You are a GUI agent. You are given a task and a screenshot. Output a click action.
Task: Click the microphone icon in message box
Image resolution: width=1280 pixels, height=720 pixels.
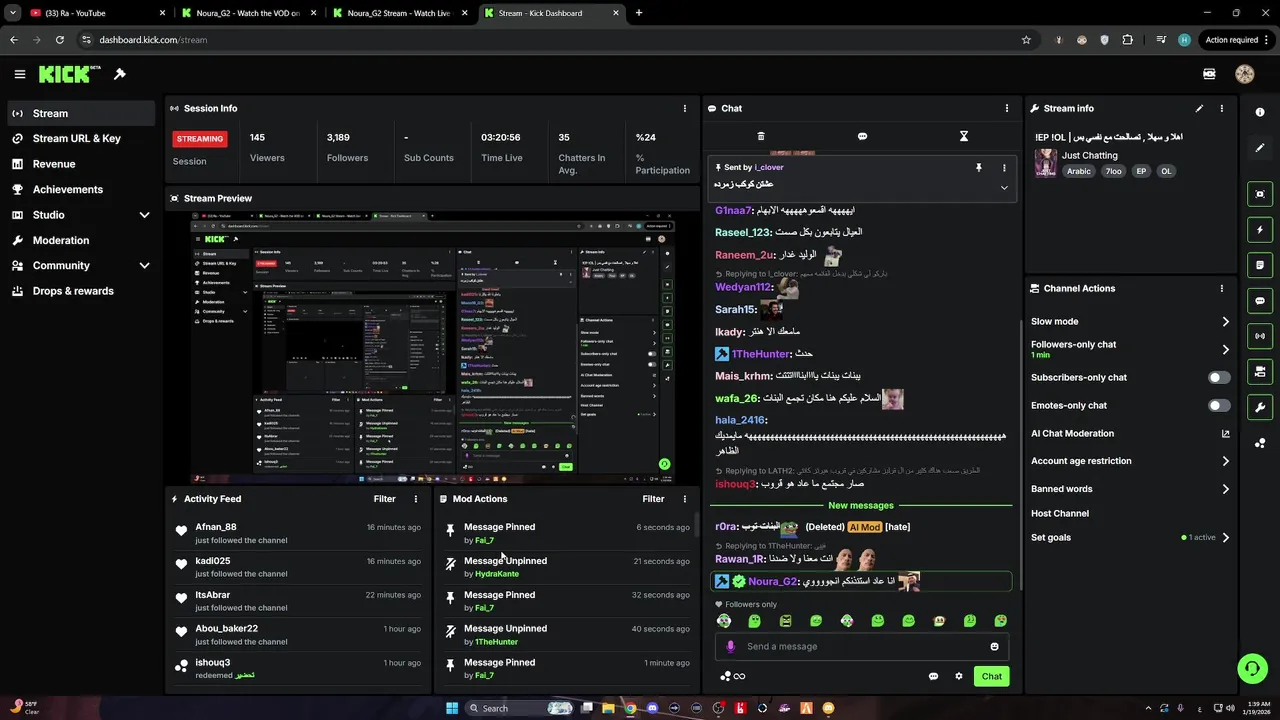[730, 646]
